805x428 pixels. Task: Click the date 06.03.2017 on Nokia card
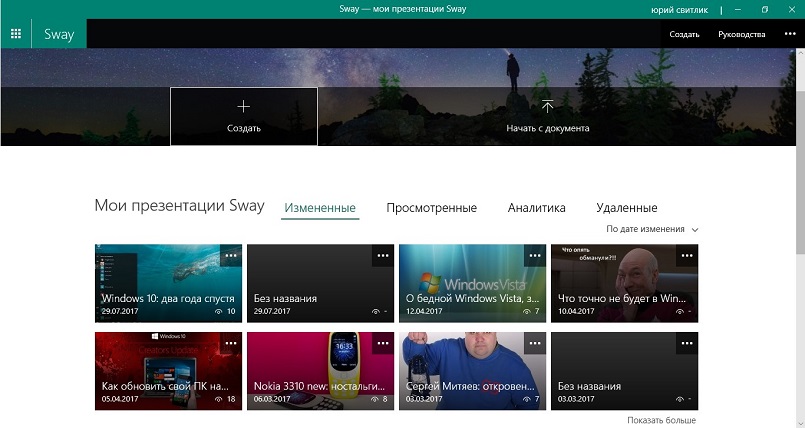(x=272, y=399)
